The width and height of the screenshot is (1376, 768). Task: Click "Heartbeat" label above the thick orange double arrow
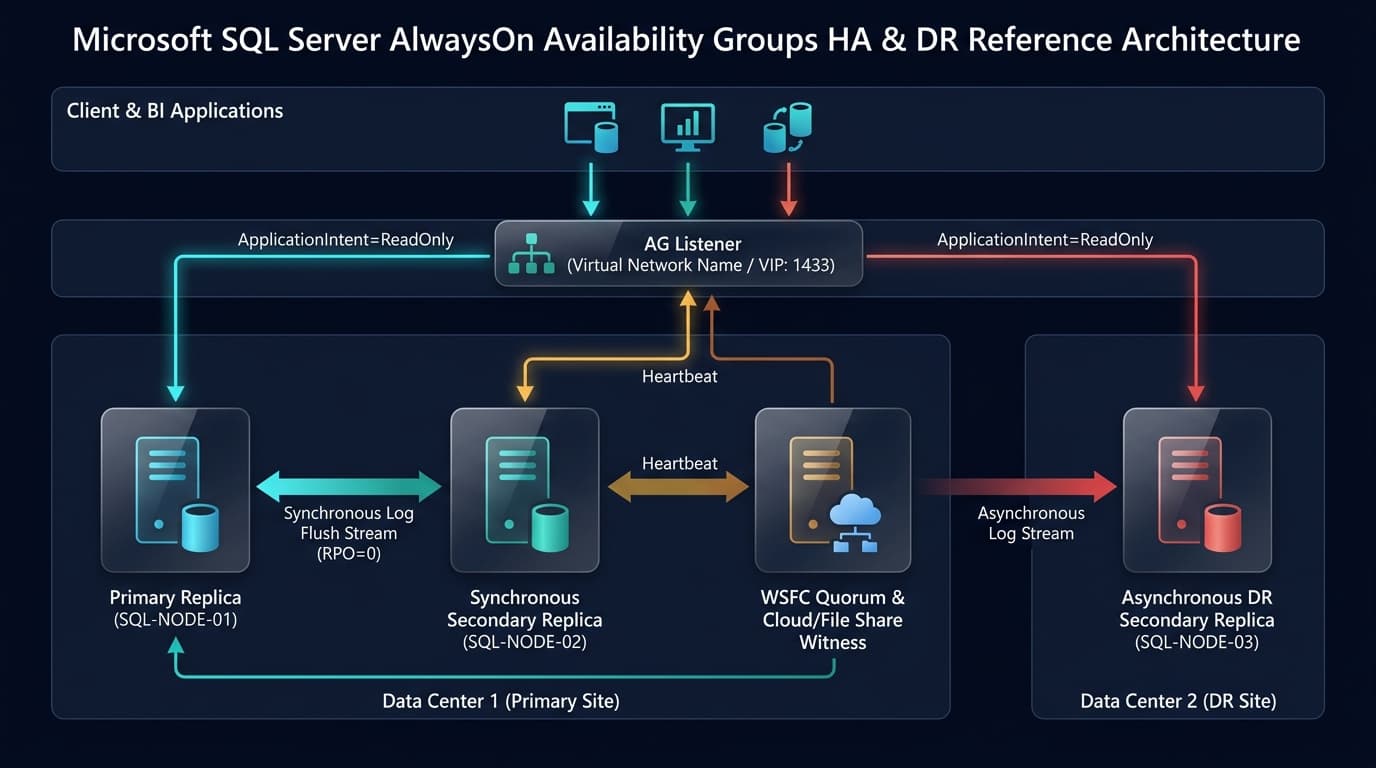pyautogui.click(x=680, y=464)
